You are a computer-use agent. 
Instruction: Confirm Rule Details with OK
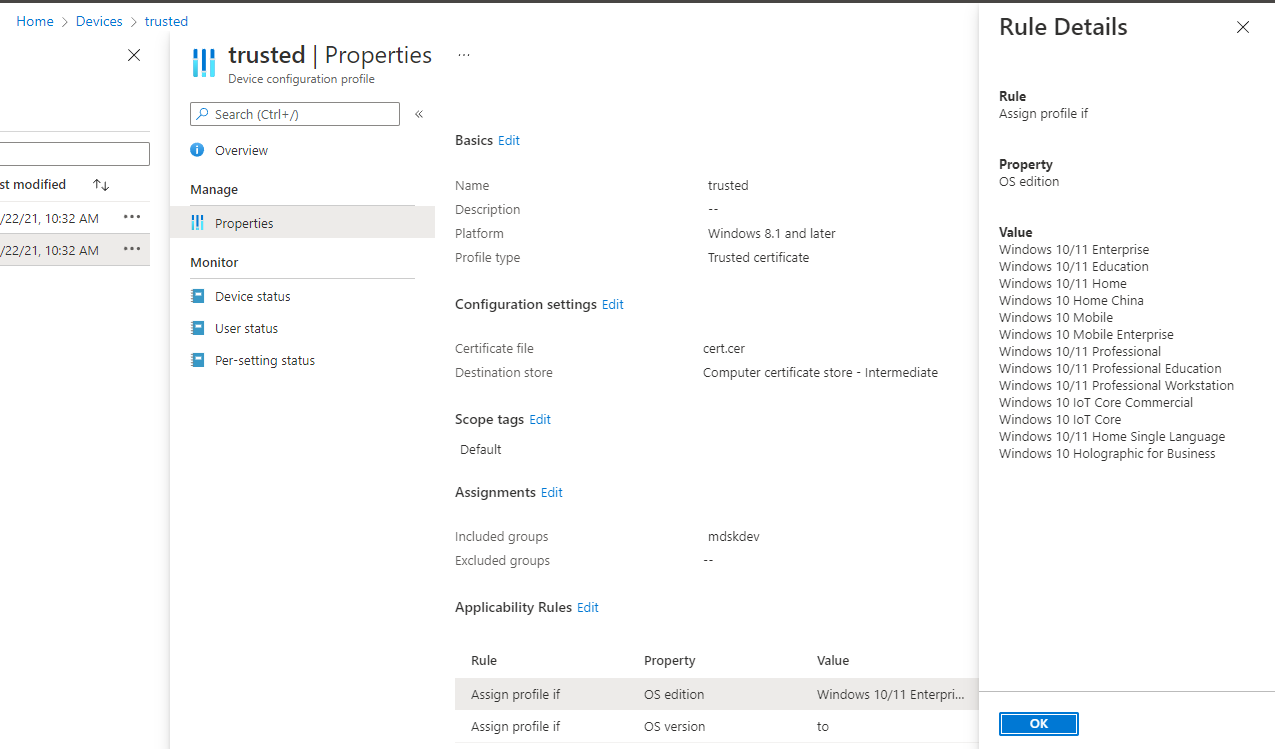(1038, 723)
